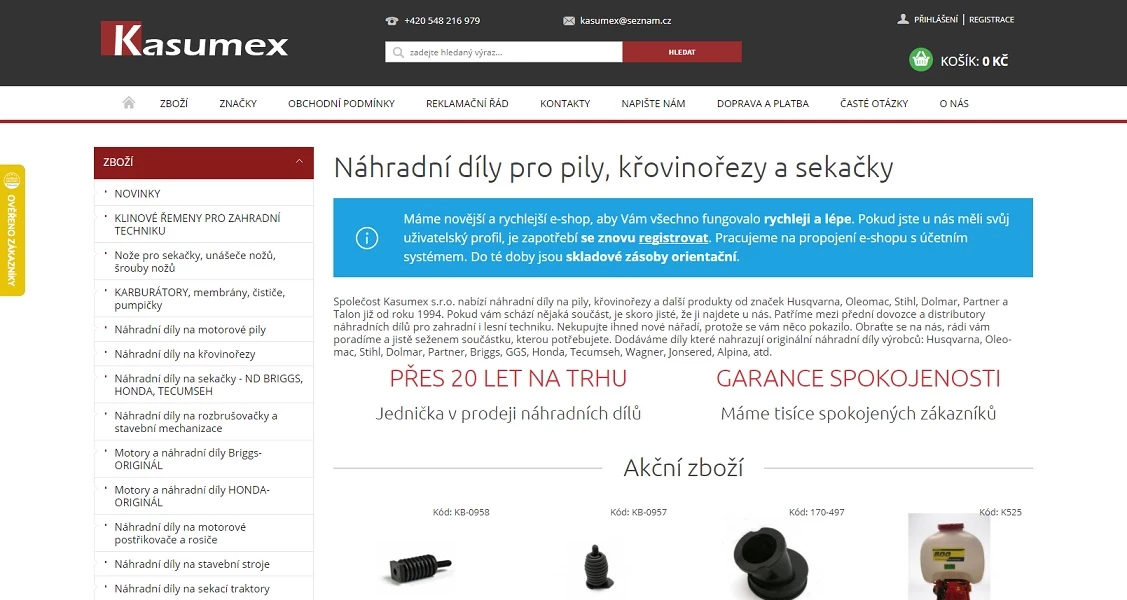Open the yellow Ověřeno zákazníky side tab
The height and width of the screenshot is (600, 1127).
click(12, 231)
